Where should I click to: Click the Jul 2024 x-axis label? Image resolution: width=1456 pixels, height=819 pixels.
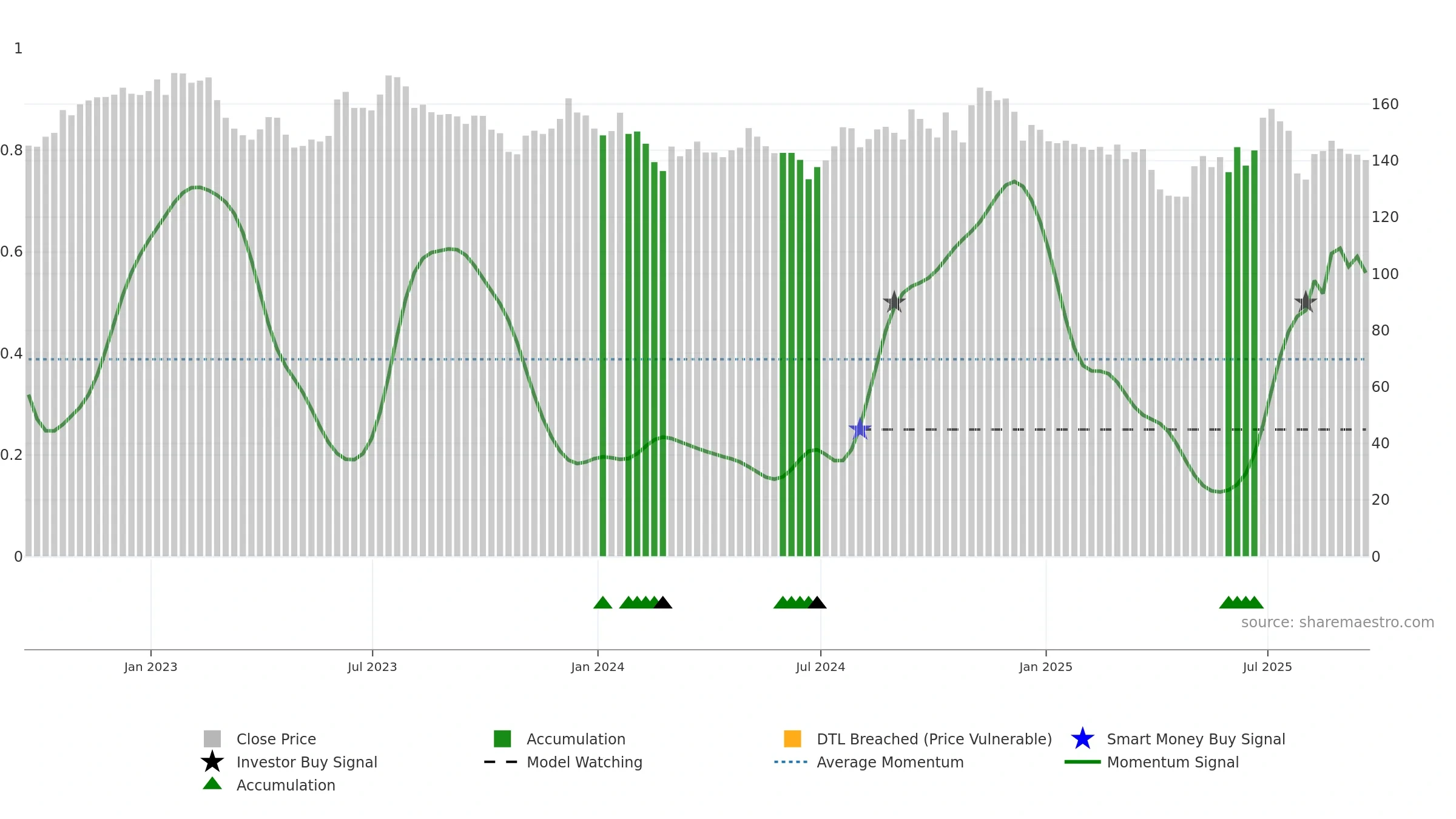[x=820, y=667]
